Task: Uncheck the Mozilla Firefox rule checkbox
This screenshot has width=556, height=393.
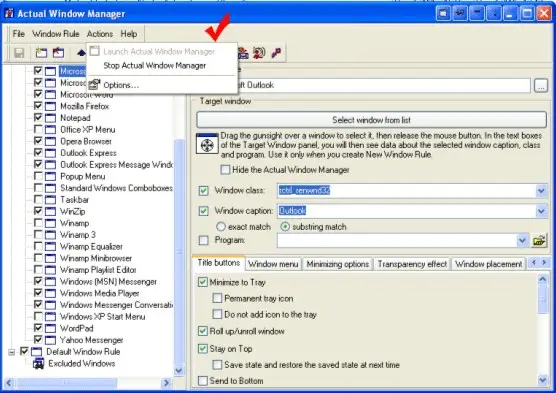Action: point(38,106)
